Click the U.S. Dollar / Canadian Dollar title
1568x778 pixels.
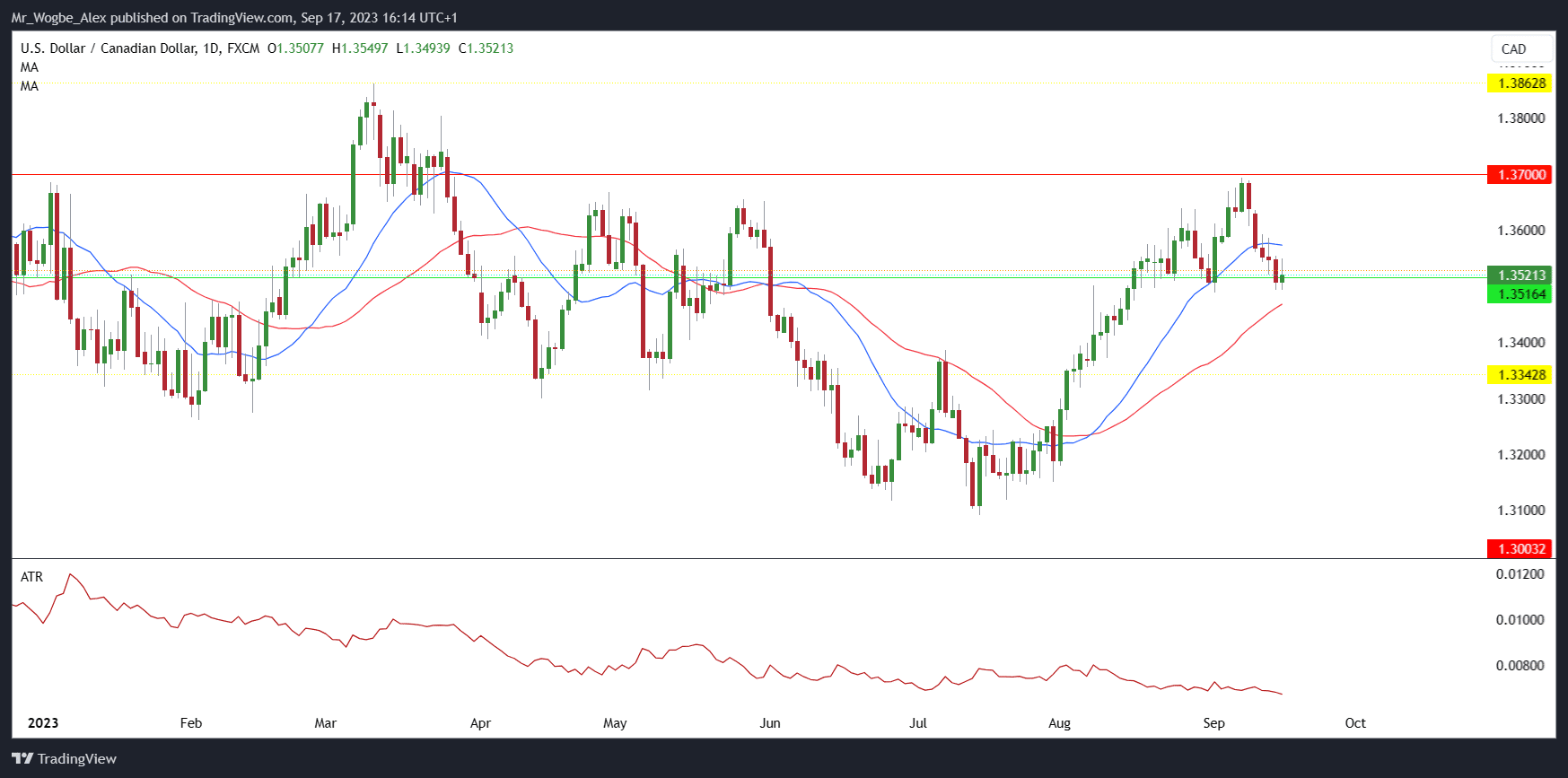tap(108, 48)
